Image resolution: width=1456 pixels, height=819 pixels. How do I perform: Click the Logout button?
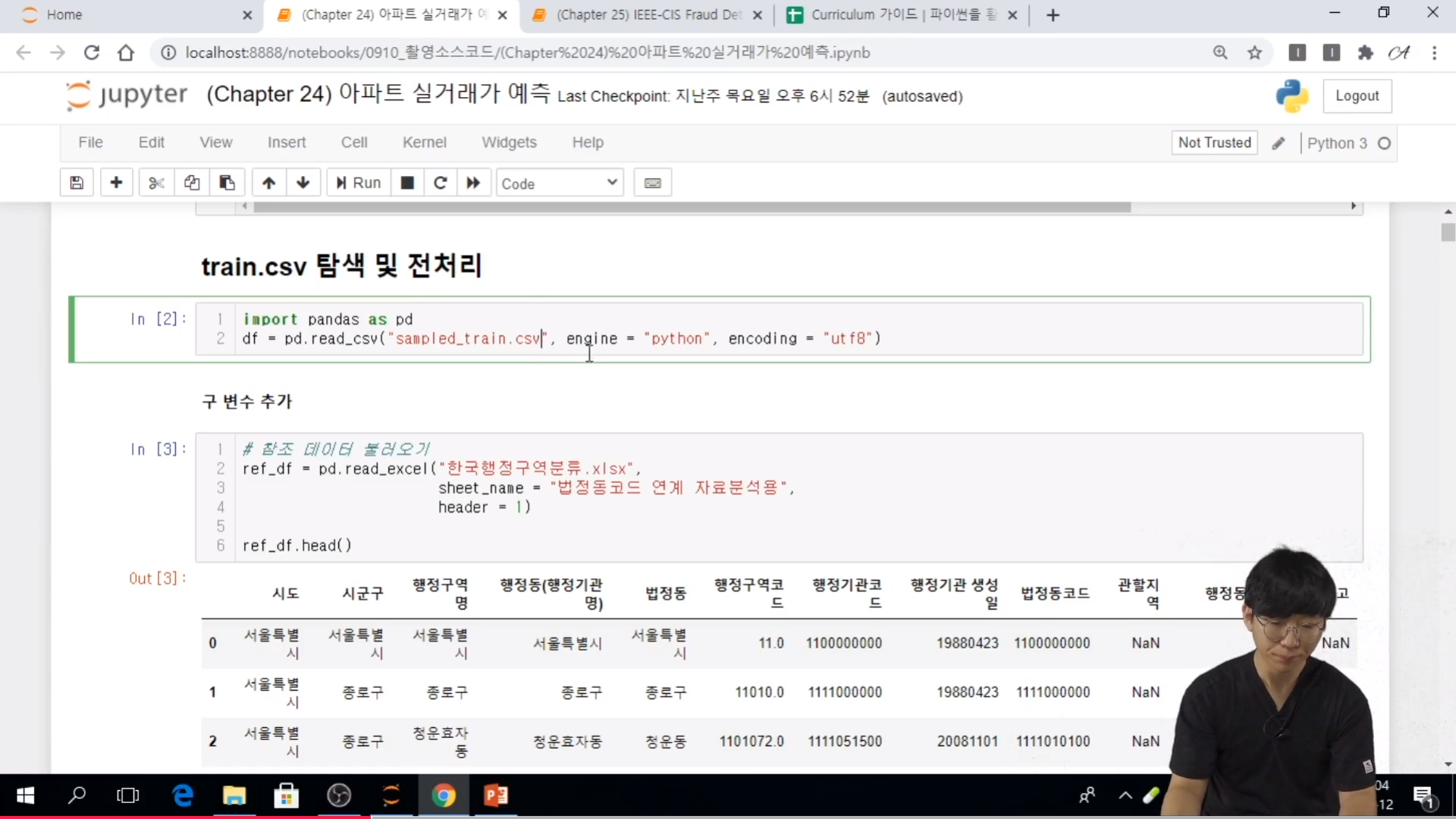click(x=1357, y=96)
